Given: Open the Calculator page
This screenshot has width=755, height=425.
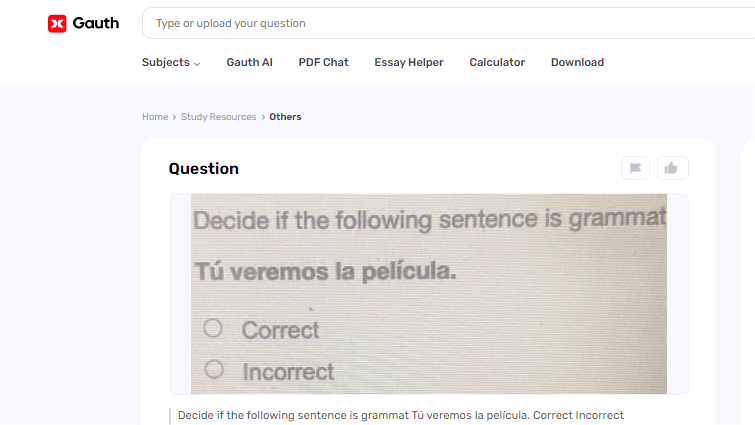Looking at the screenshot, I should click(x=497, y=62).
